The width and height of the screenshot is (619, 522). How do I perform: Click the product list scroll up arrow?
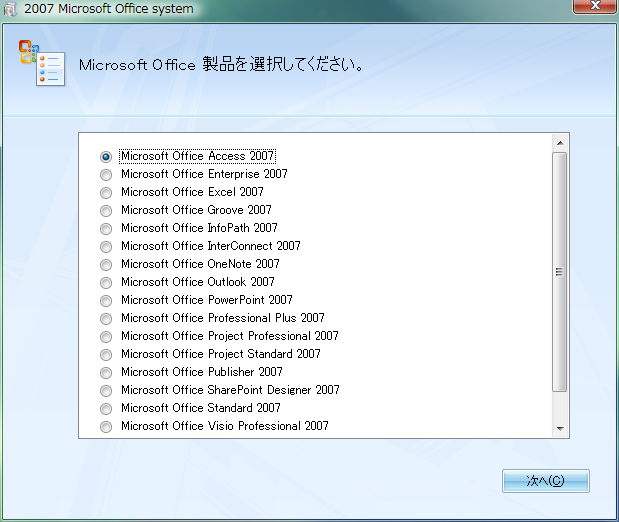560,143
